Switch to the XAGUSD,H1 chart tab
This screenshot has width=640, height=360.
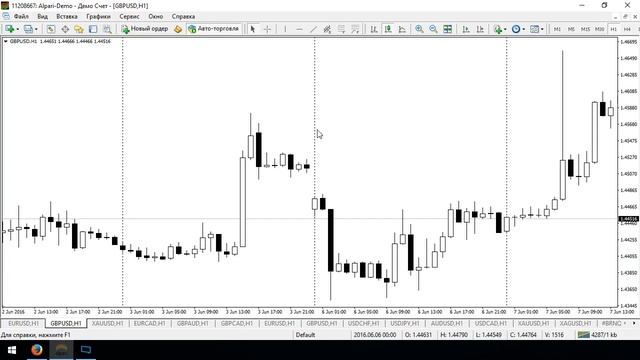point(576,323)
